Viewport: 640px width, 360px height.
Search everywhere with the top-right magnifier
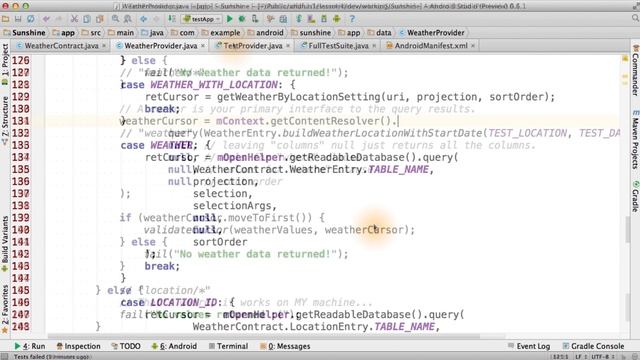click(635, 18)
